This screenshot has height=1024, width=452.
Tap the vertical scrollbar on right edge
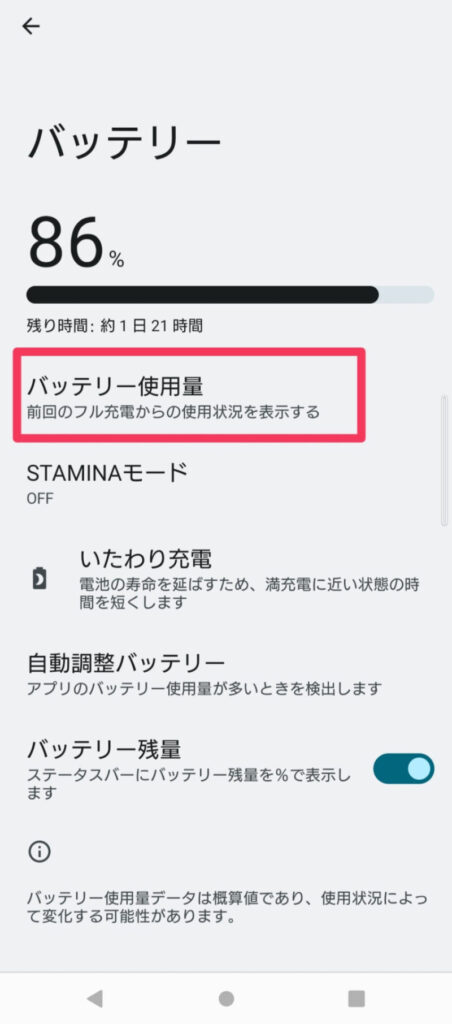point(444,459)
